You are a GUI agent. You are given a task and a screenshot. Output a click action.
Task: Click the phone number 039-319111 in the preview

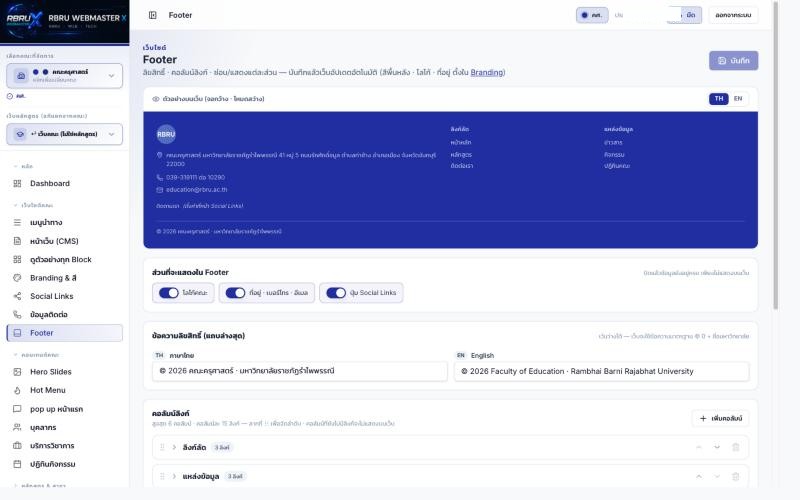(x=195, y=178)
